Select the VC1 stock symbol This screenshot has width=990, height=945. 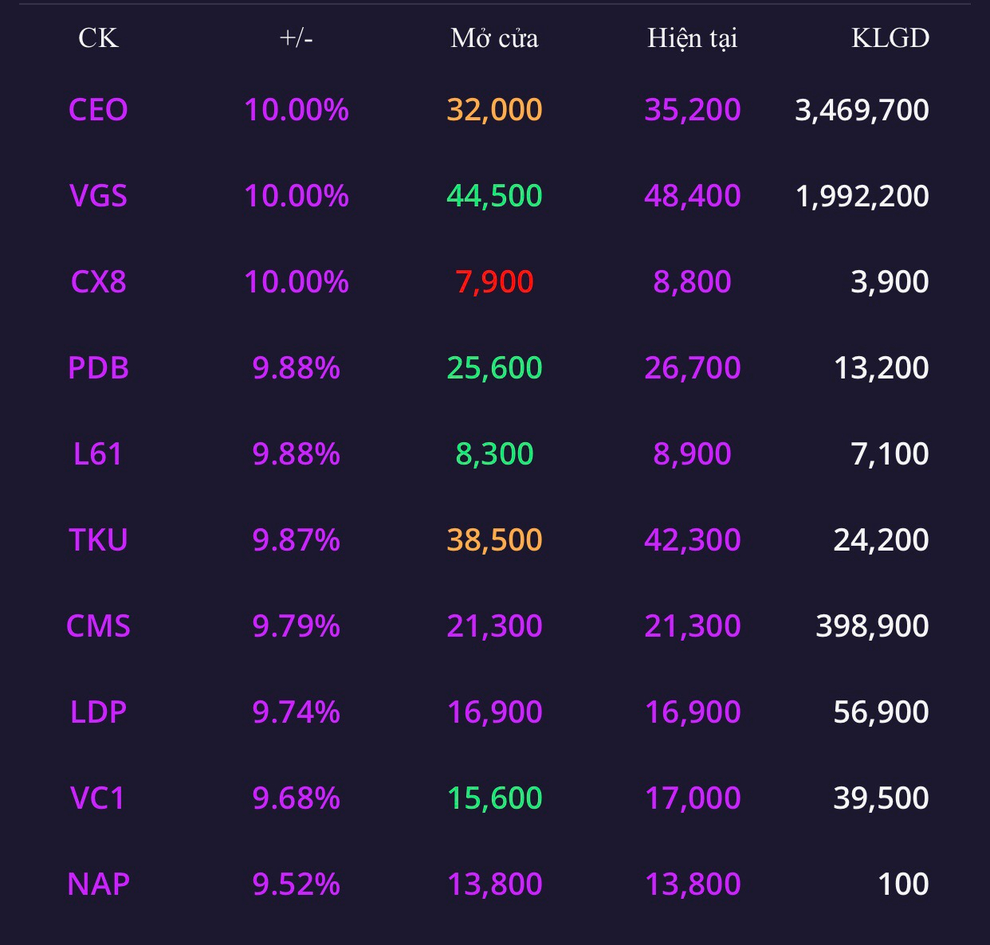click(98, 798)
